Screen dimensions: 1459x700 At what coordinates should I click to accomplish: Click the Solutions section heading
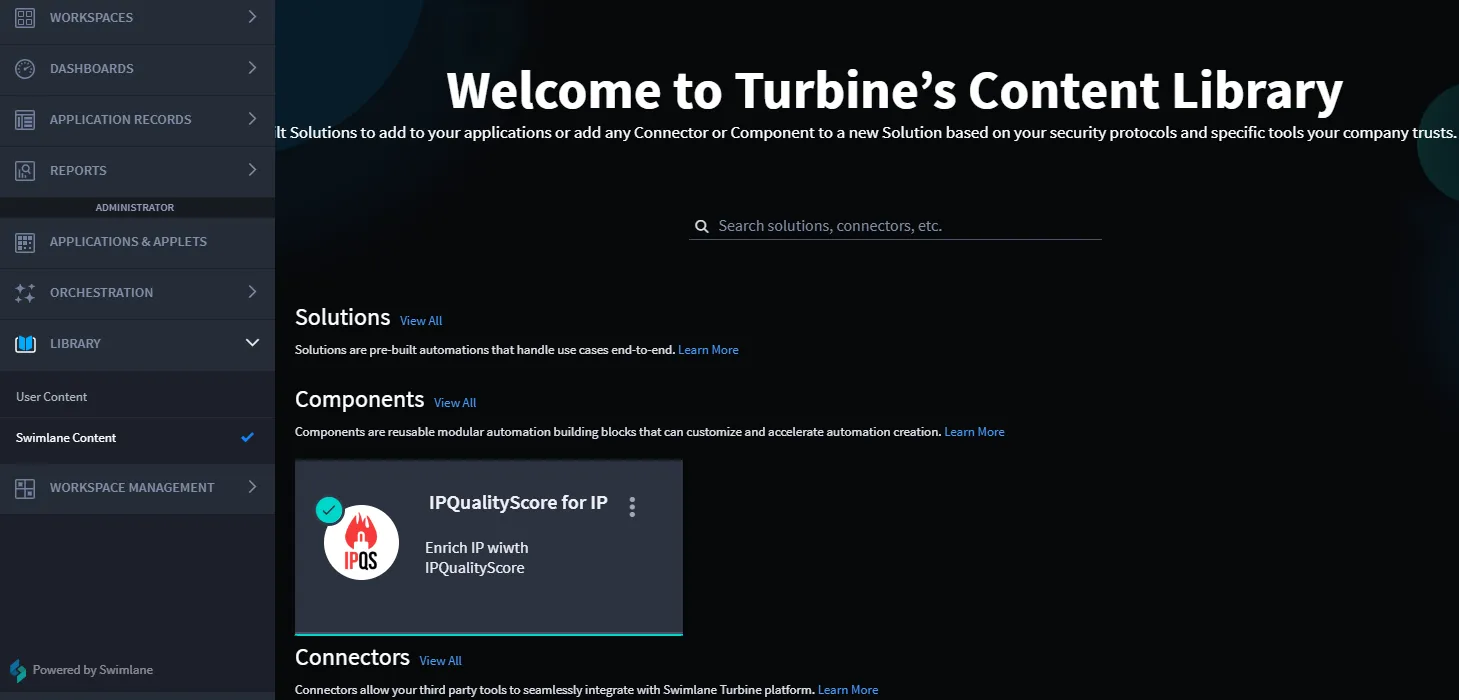343,318
